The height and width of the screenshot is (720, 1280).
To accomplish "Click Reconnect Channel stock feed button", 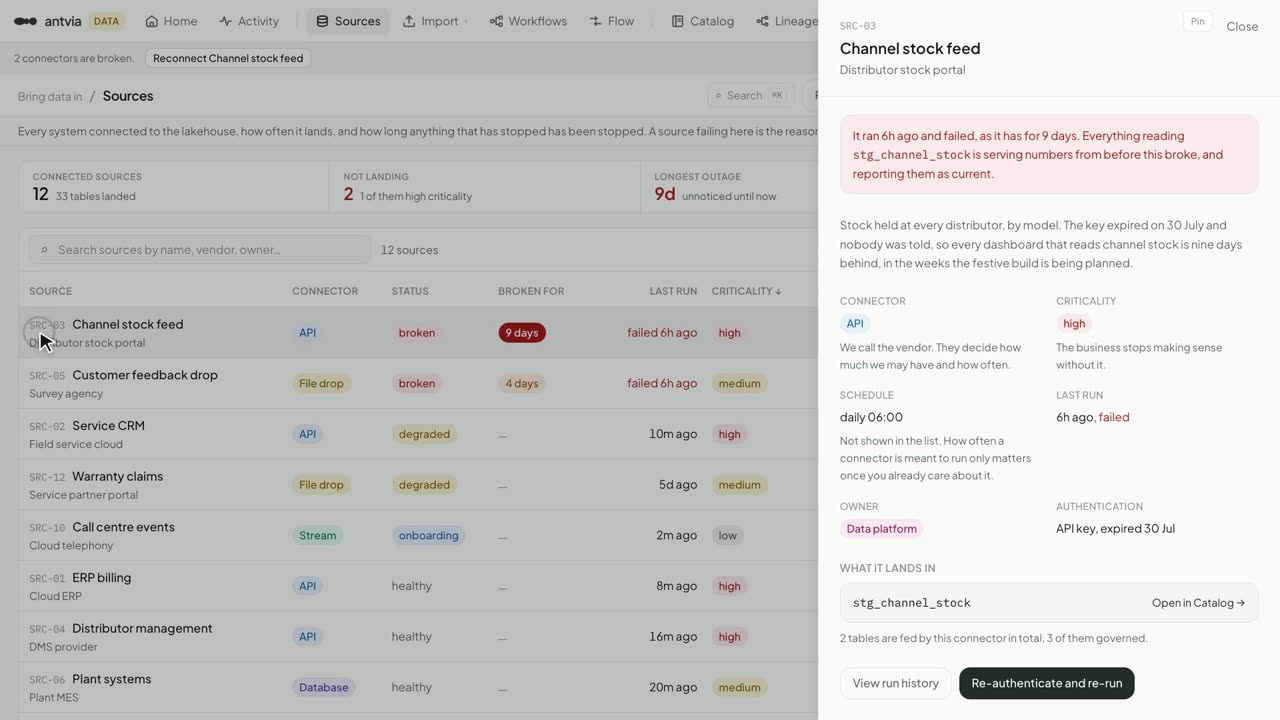I will click(228, 58).
